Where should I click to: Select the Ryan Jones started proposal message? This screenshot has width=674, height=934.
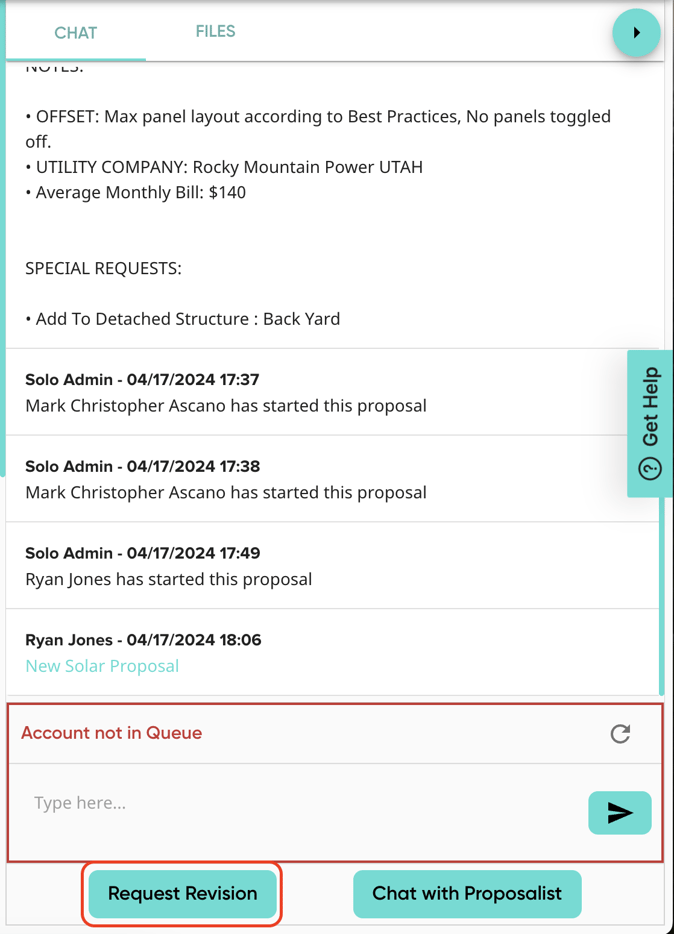168,579
